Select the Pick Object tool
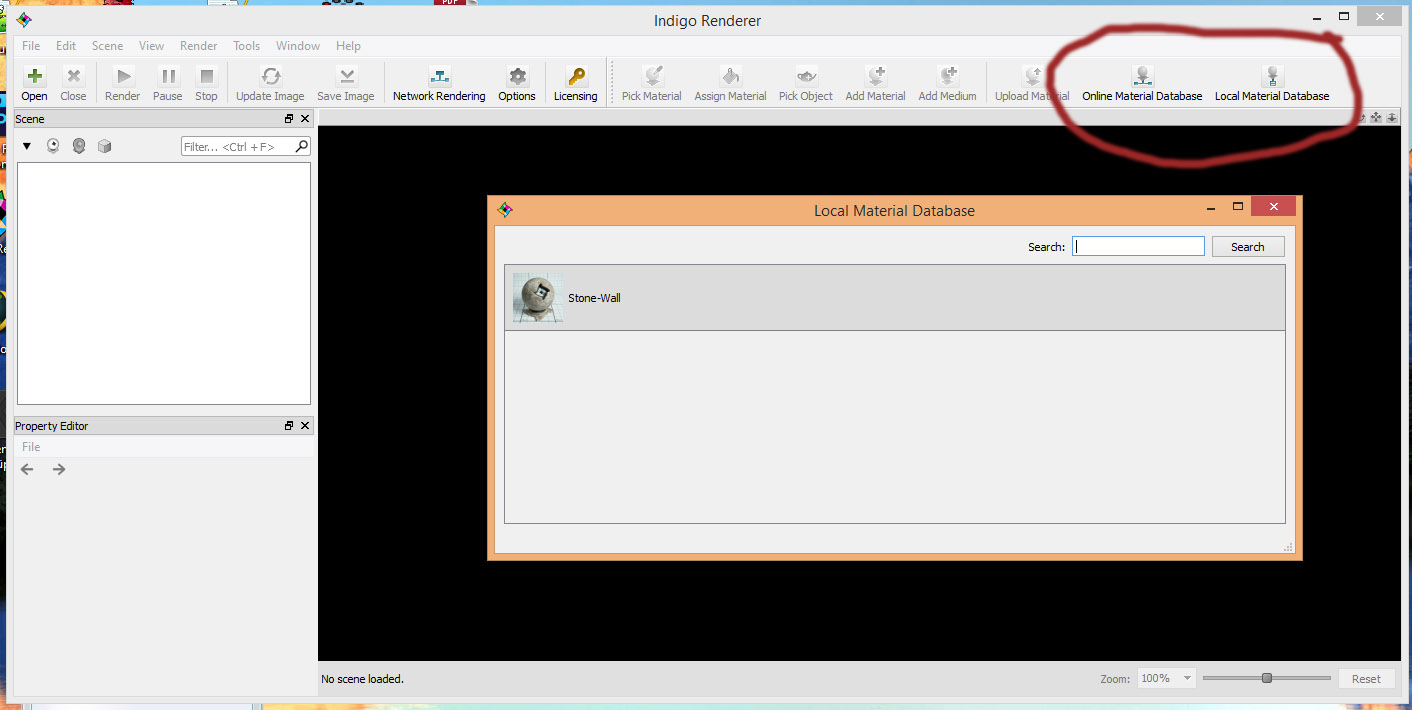1412x710 pixels. (806, 84)
